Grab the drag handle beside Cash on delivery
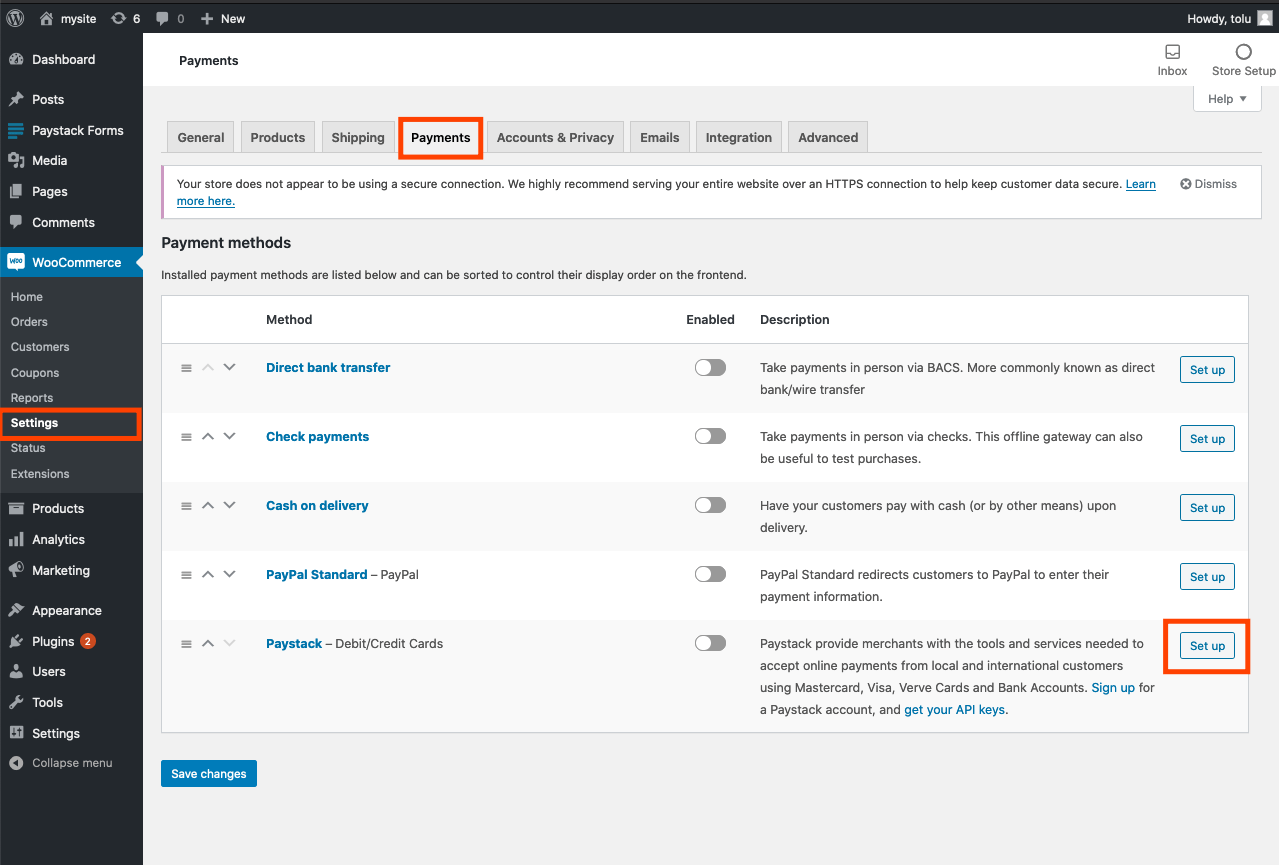Viewport: 1279px width, 865px height. click(x=186, y=505)
